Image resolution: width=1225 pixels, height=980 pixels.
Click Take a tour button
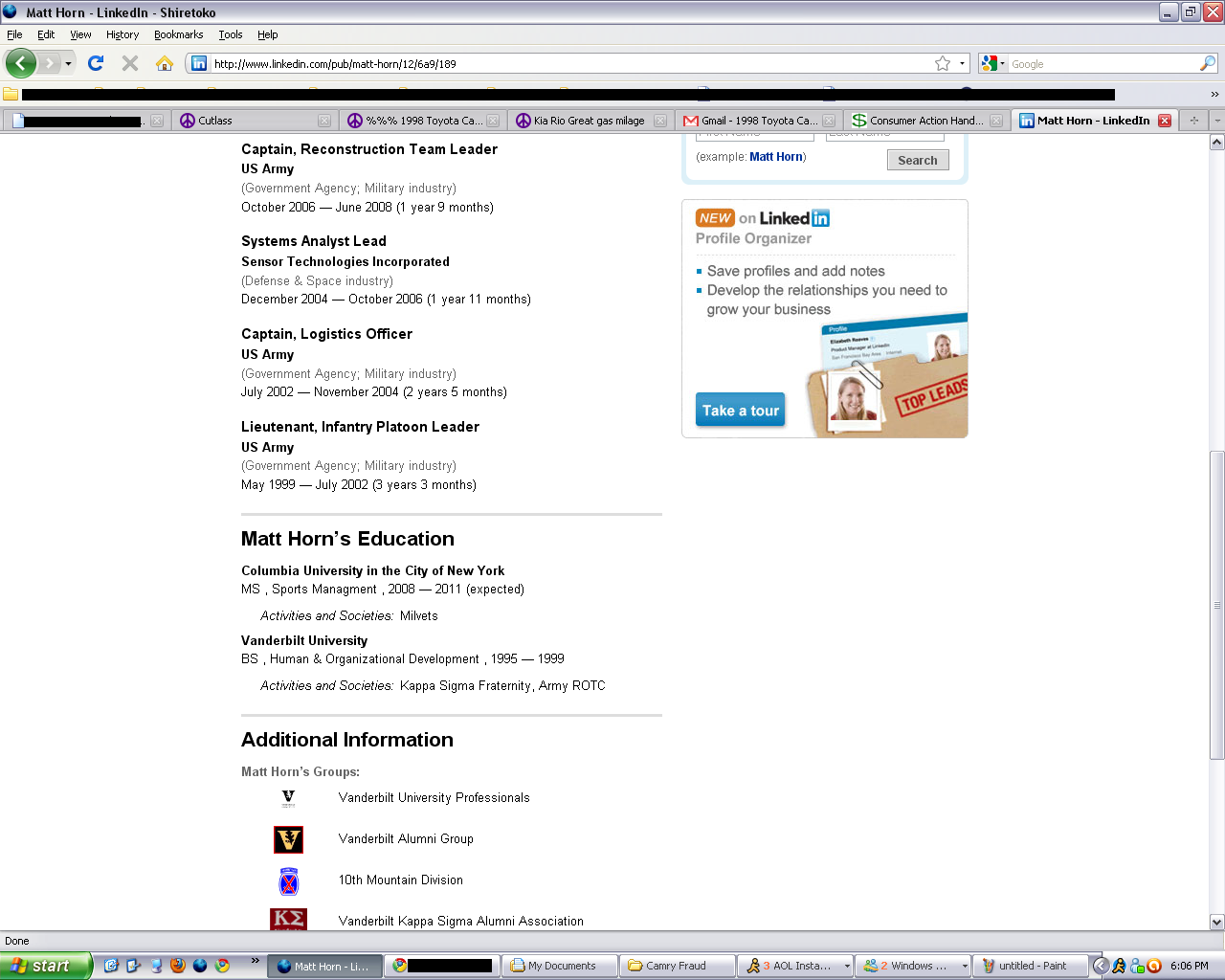tap(741, 411)
